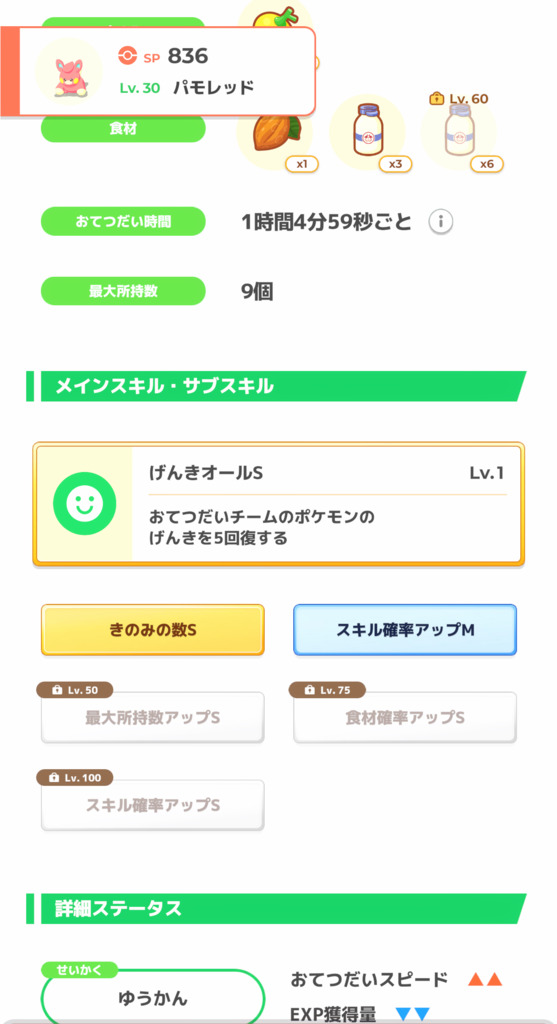The width and height of the screenshot is (557, 1024).
Task: Tap the ゆうかん nature button
Action: (x=153, y=998)
